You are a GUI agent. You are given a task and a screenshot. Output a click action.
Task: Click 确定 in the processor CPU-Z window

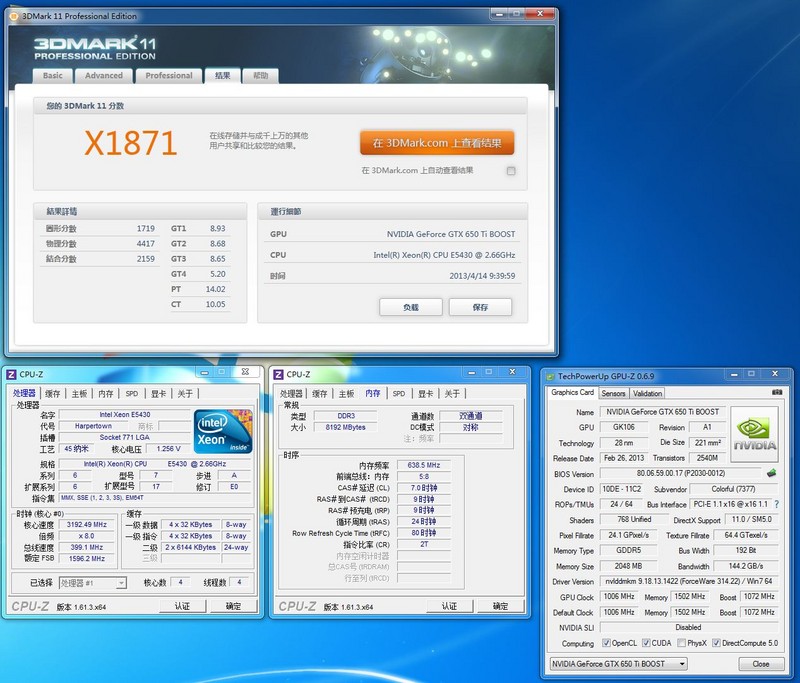coord(233,606)
